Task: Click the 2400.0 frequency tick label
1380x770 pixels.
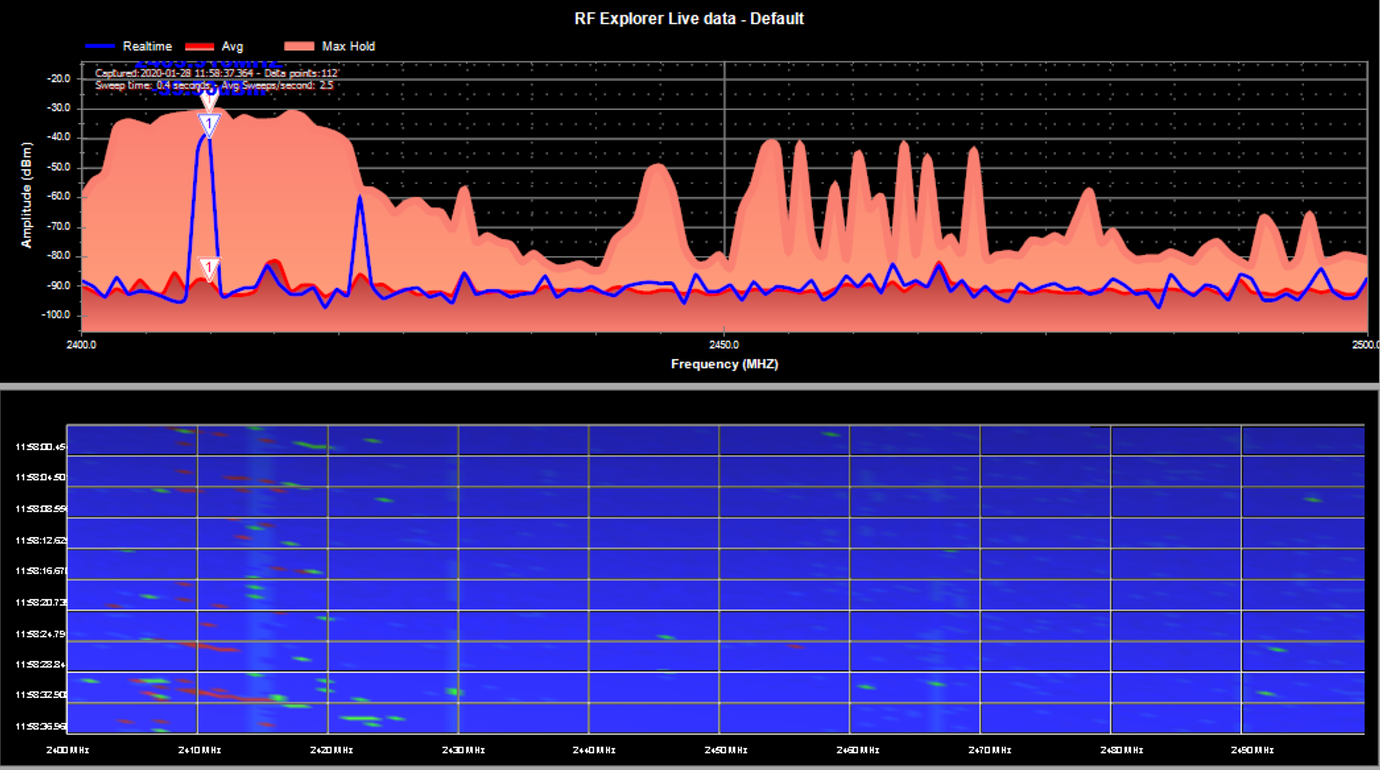Action: coord(80,344)
